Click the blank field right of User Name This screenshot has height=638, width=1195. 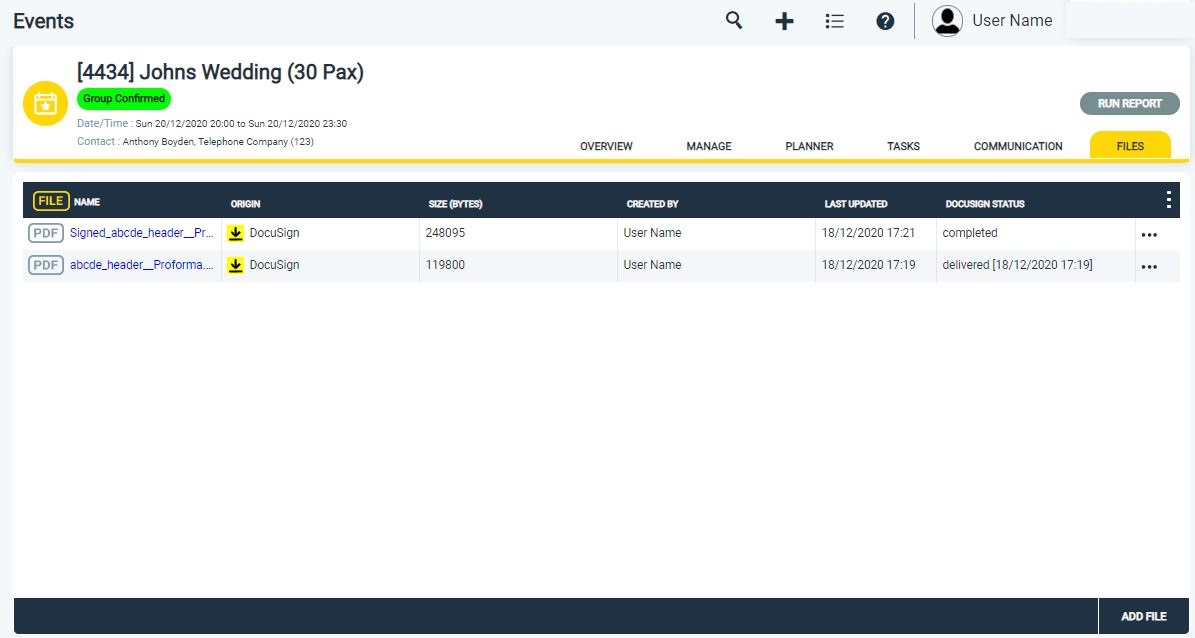1128,21
